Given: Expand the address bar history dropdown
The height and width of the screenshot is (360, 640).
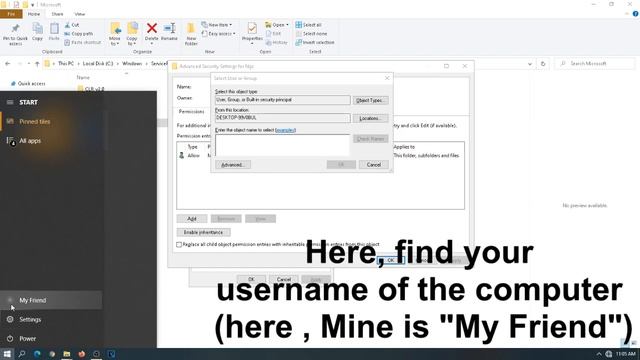Looking at the screenshot, I should click(x=530, y=64).
